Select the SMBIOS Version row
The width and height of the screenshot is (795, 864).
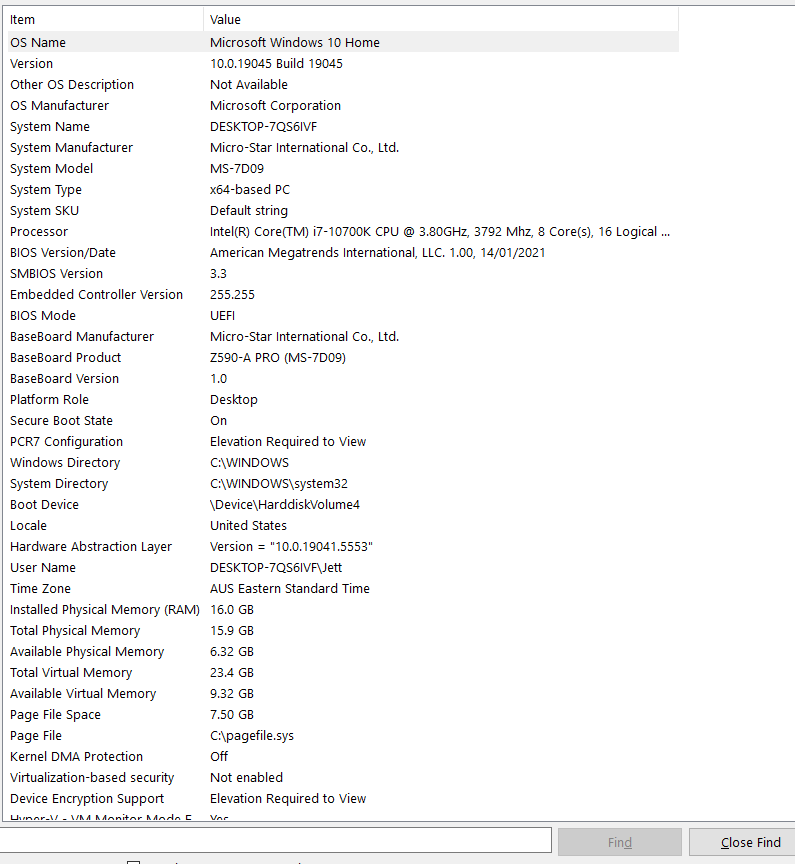tap(343, 273)
